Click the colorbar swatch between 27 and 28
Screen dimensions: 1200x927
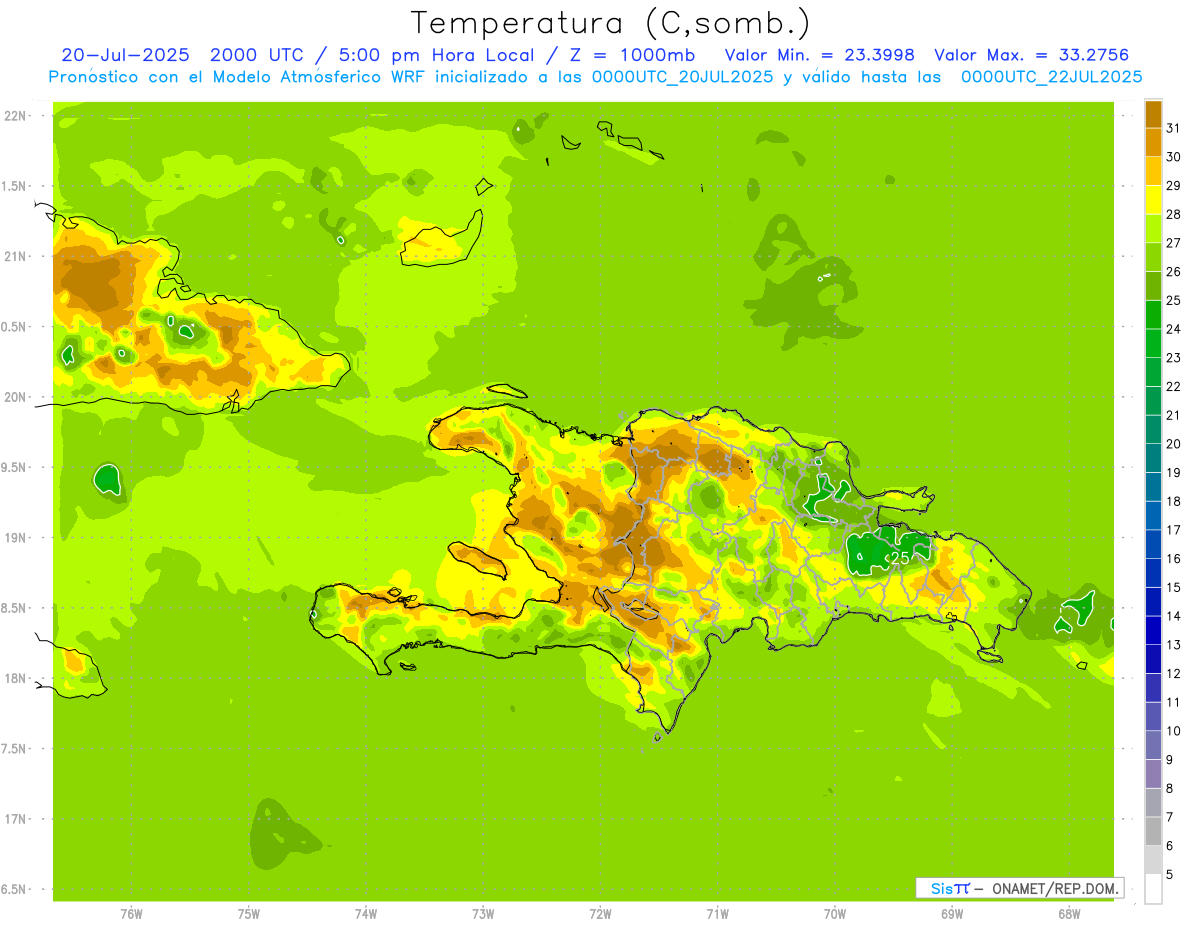1153,228
